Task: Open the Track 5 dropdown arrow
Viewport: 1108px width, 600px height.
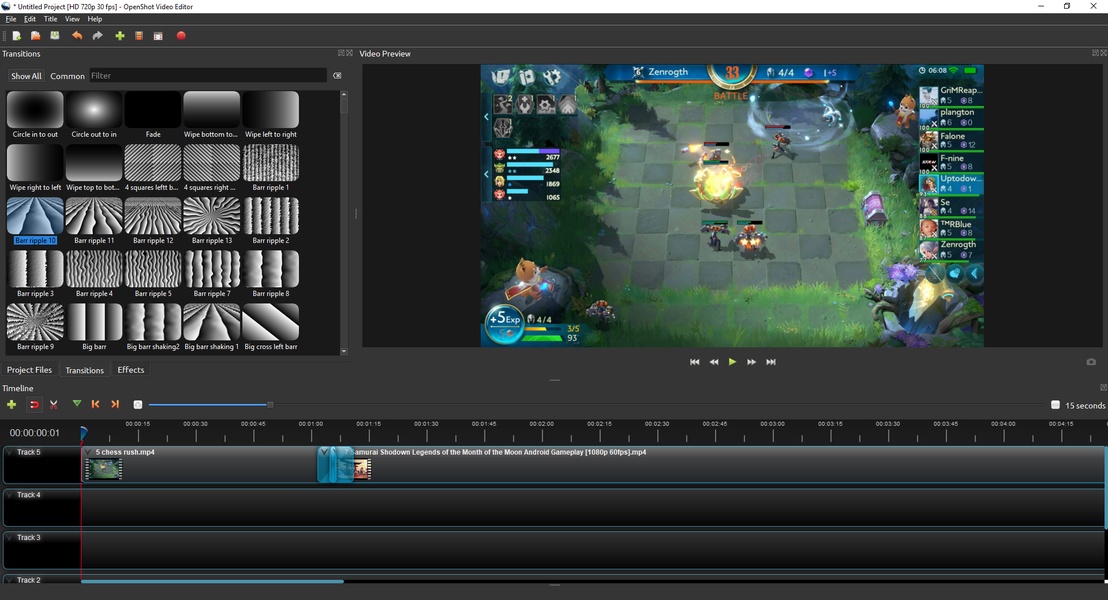Action: click(10, 452)
